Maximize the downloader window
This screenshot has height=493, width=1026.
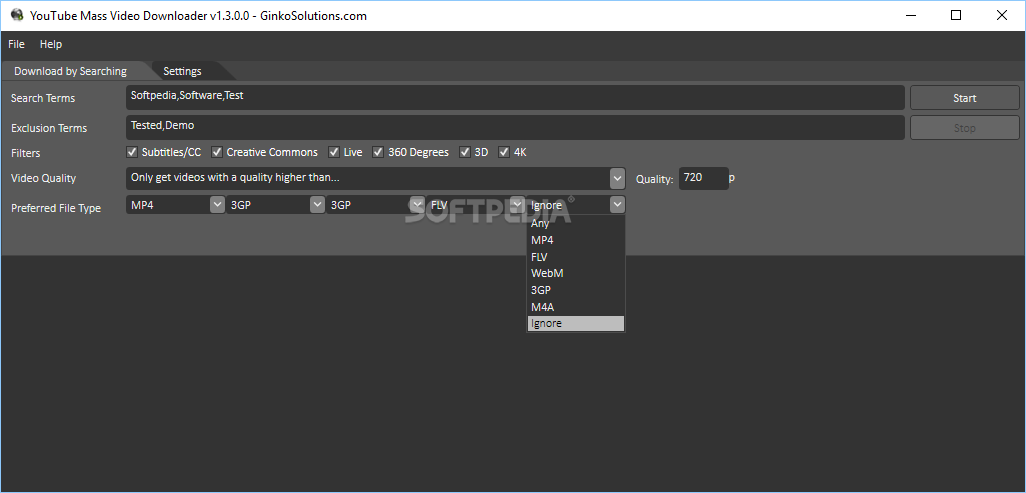(x=956, y=16)
